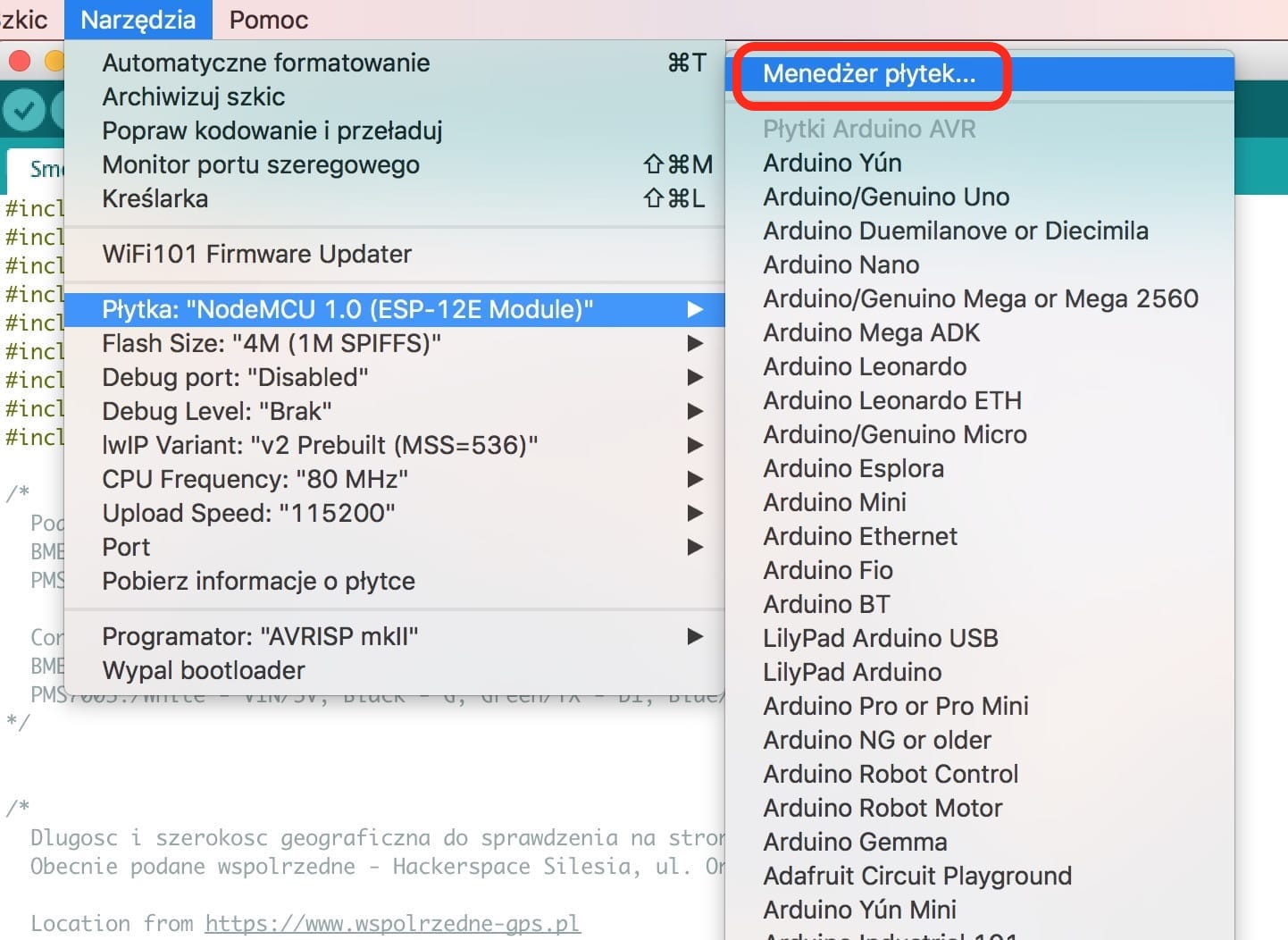Select Arduino Gemma
This screenshot has width=1288, height=940.
tap(980, 842)
